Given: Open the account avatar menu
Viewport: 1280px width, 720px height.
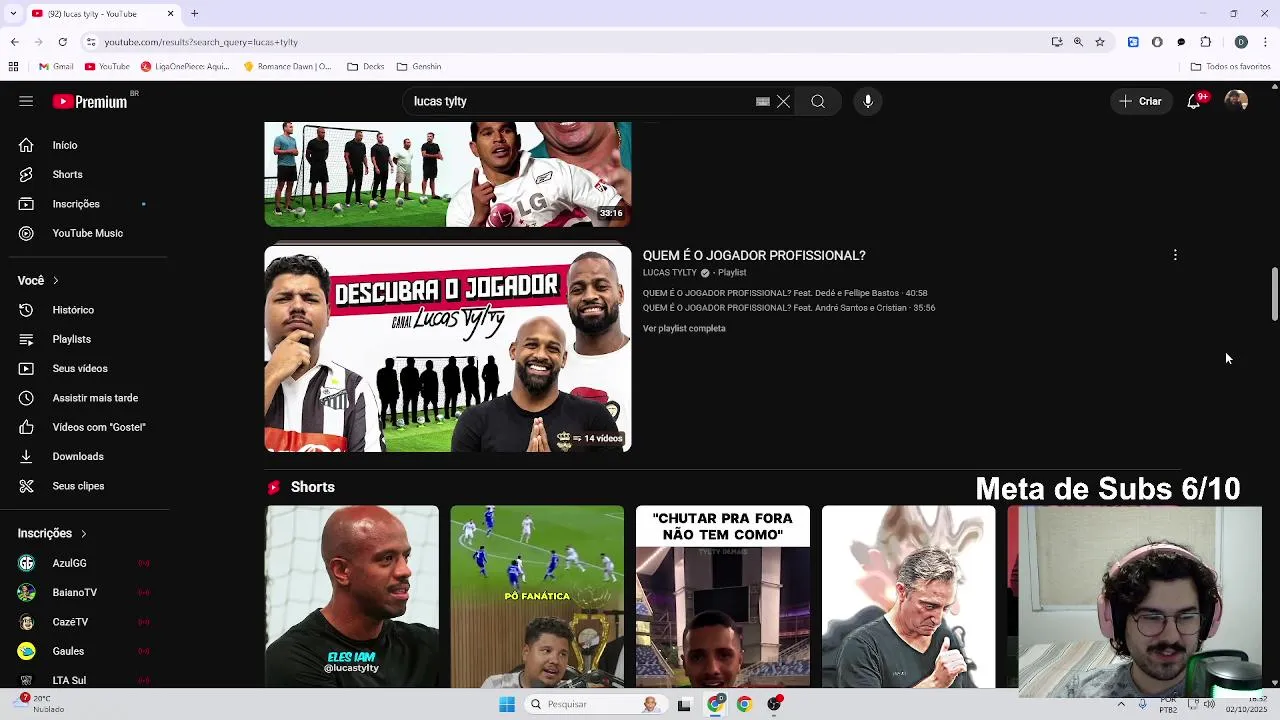Looking at the screenshot, I should [1236, 101].
